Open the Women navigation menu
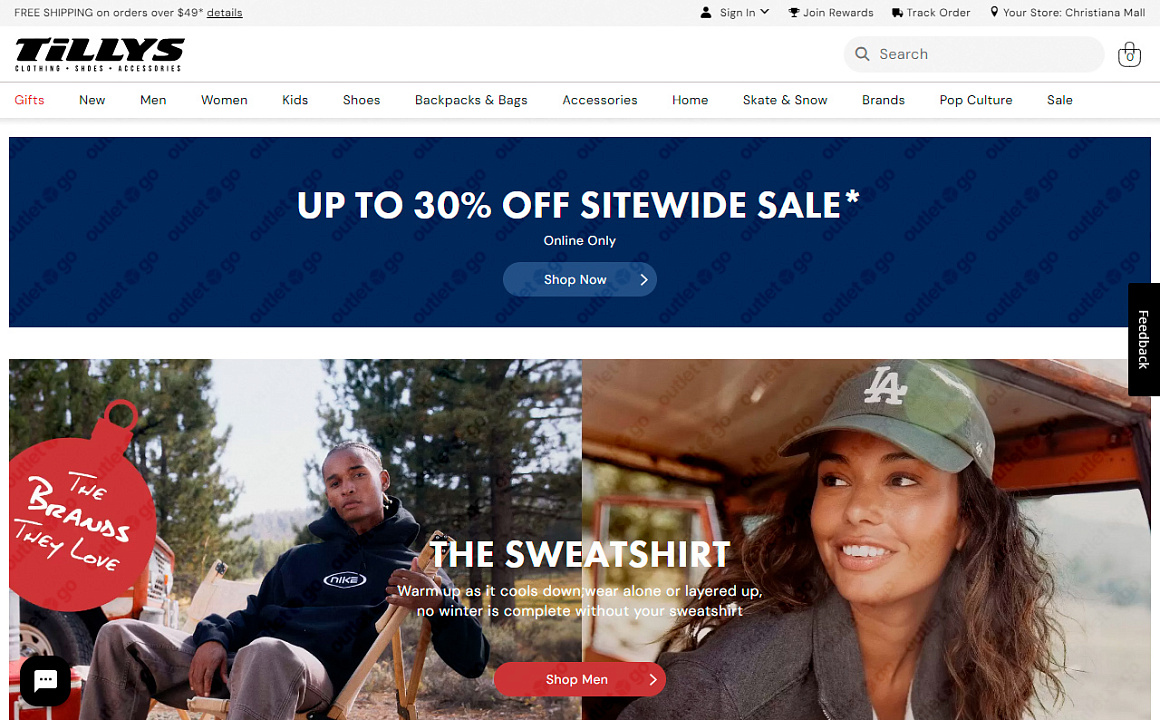The width and height of the screenshot is (1160, 720). click(x=224, y=100)
